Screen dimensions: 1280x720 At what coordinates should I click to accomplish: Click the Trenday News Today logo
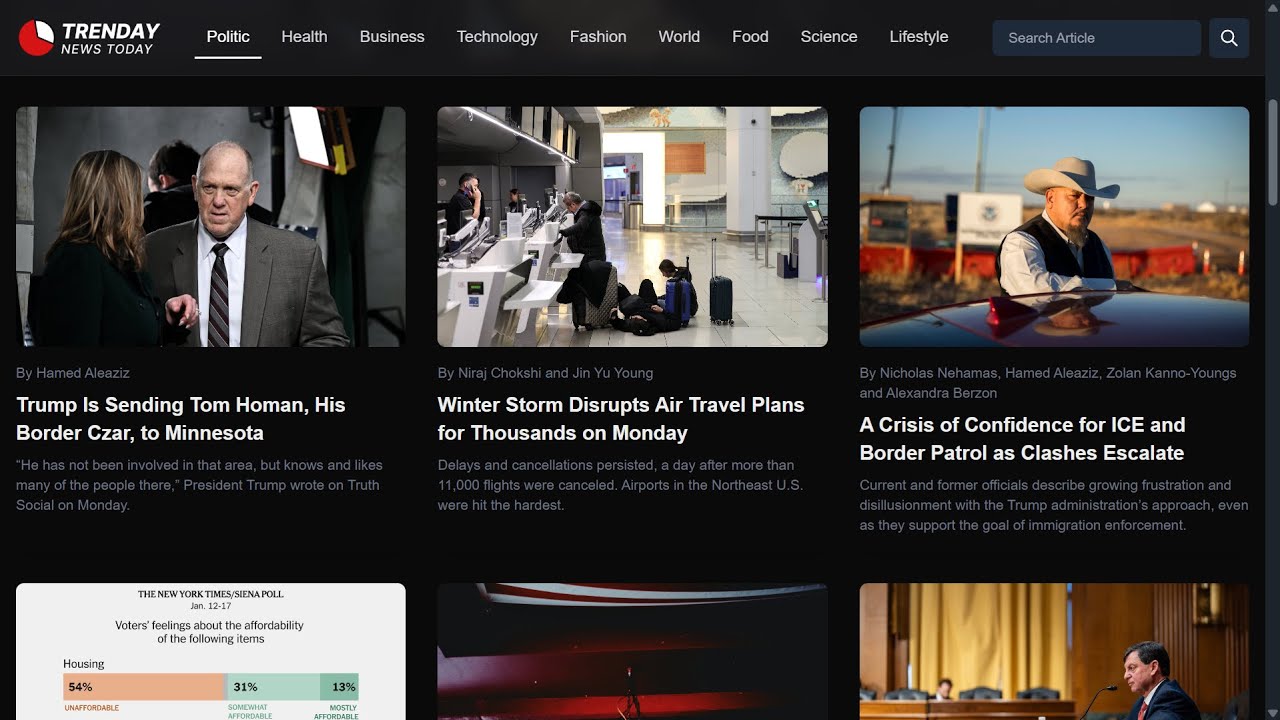(89, 38)
